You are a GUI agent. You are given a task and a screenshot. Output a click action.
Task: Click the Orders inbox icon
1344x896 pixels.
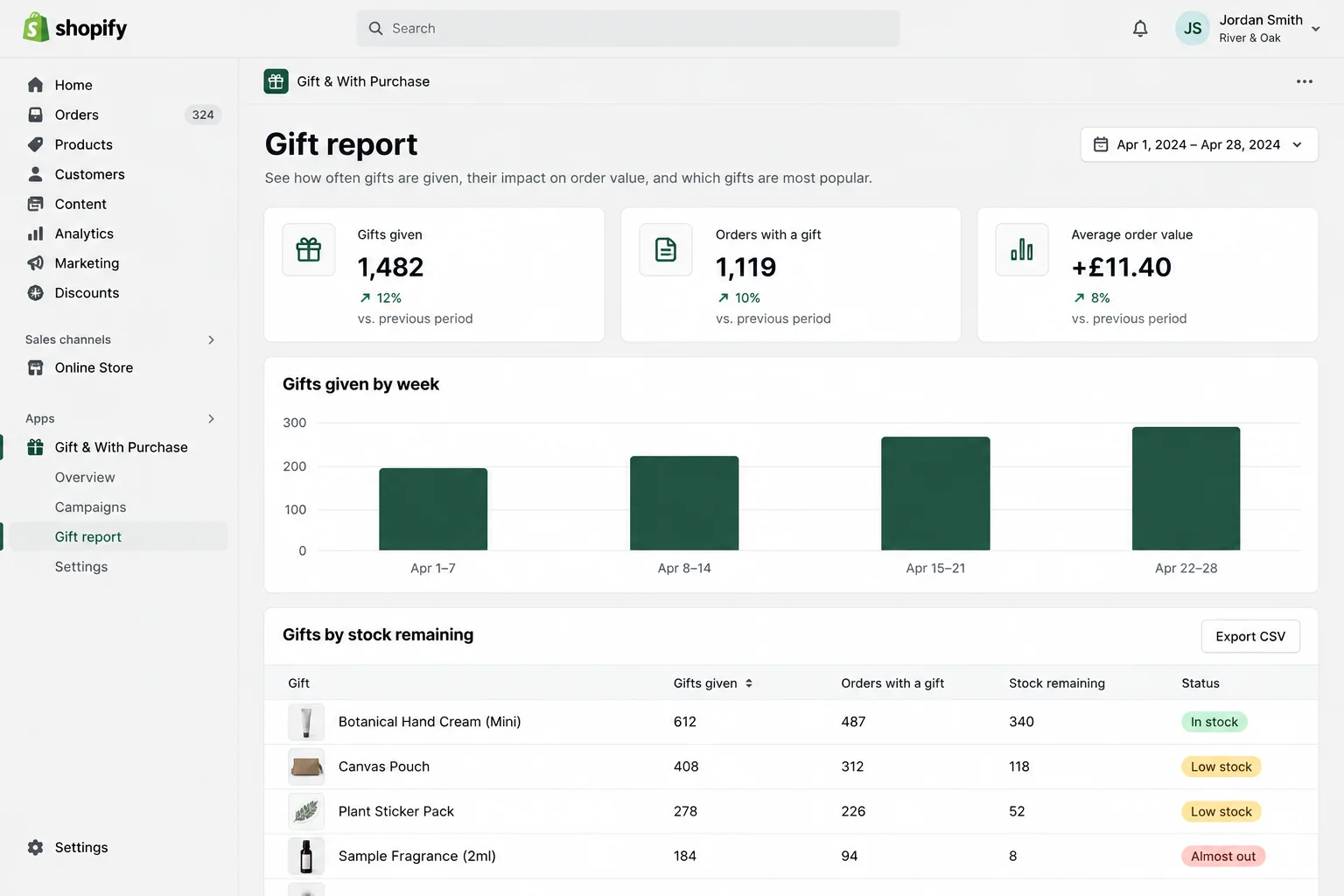tap(35, 115)
